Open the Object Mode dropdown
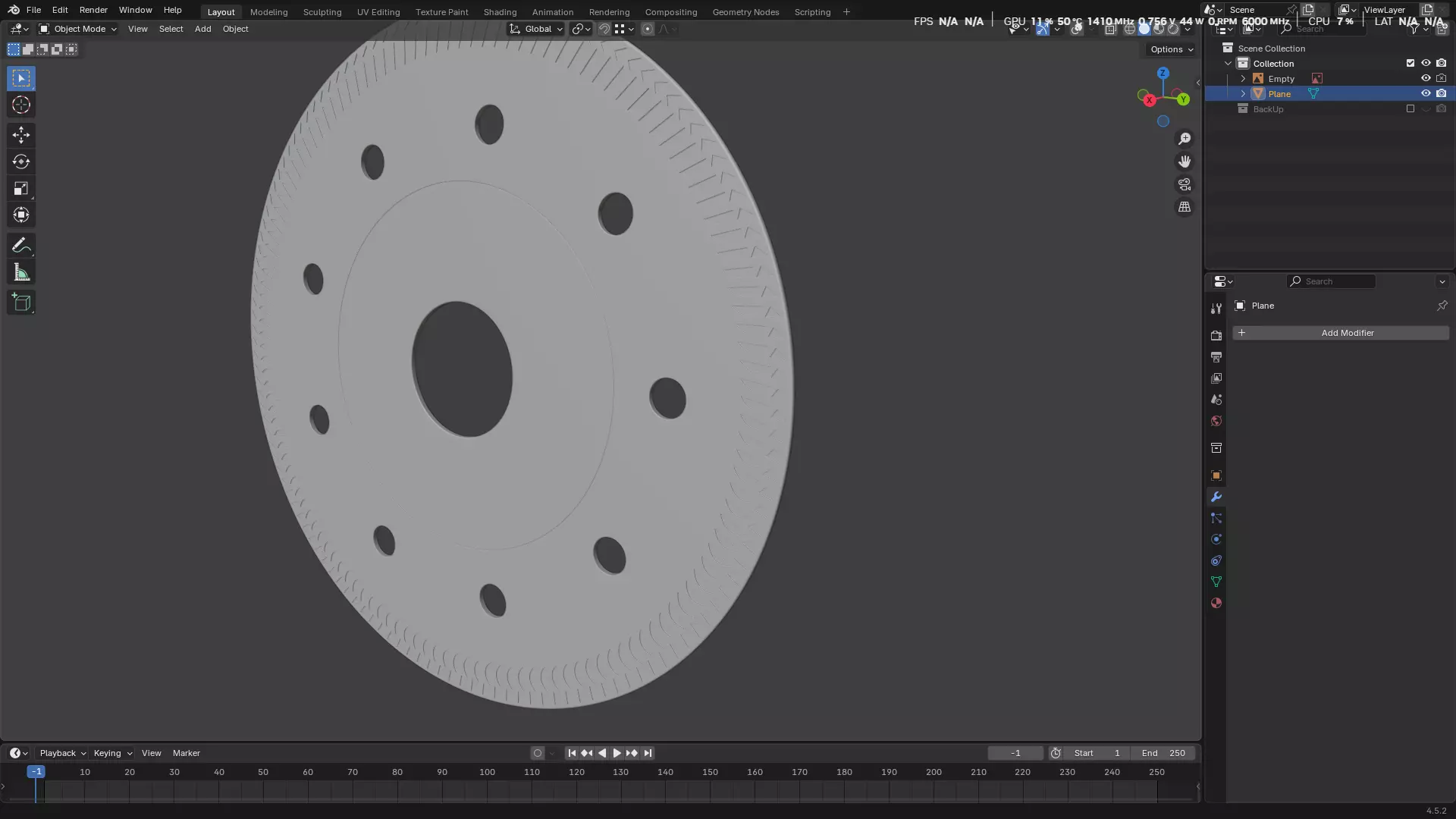 point(77,29)
